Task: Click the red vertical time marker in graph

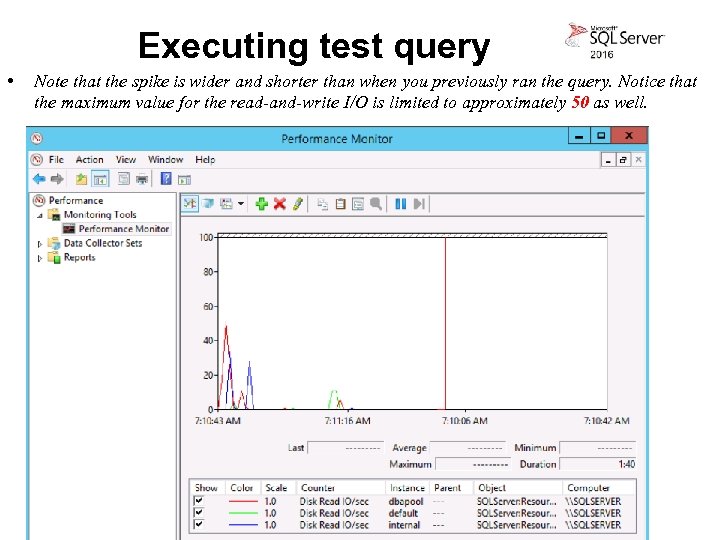Action: [x=445, y=323]
